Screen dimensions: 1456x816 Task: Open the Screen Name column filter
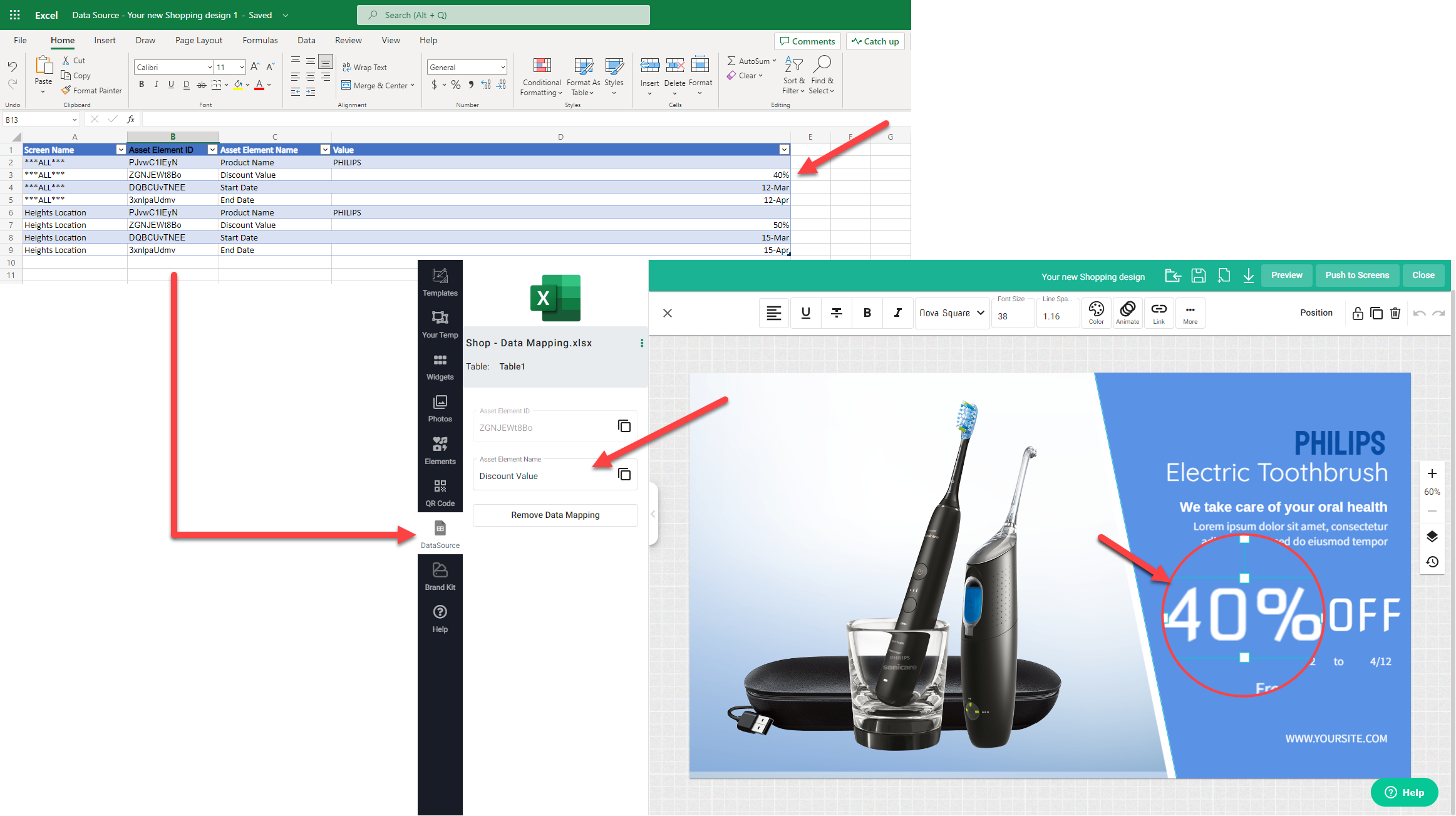(120, 150)
